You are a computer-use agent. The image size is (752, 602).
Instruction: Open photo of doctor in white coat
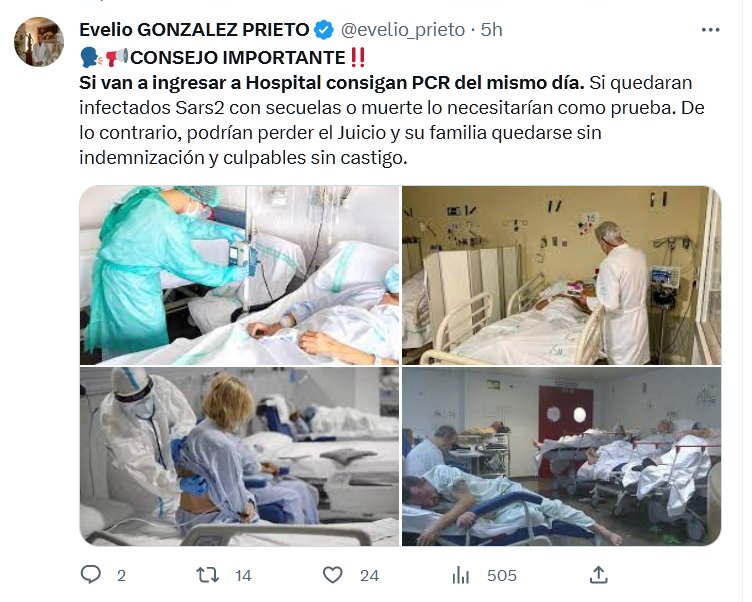(x=561, y=275)
